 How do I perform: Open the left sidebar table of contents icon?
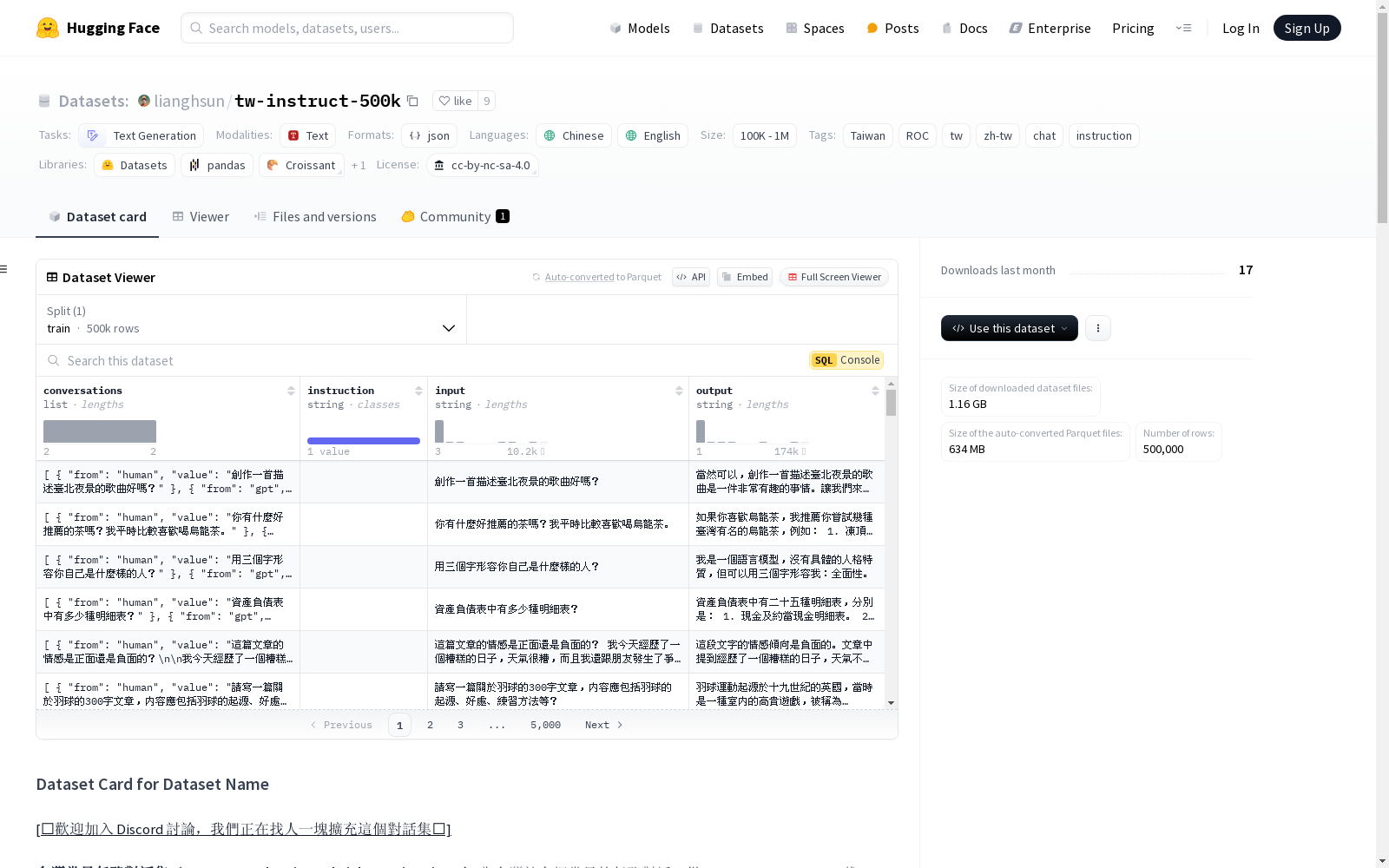point(4,269)
